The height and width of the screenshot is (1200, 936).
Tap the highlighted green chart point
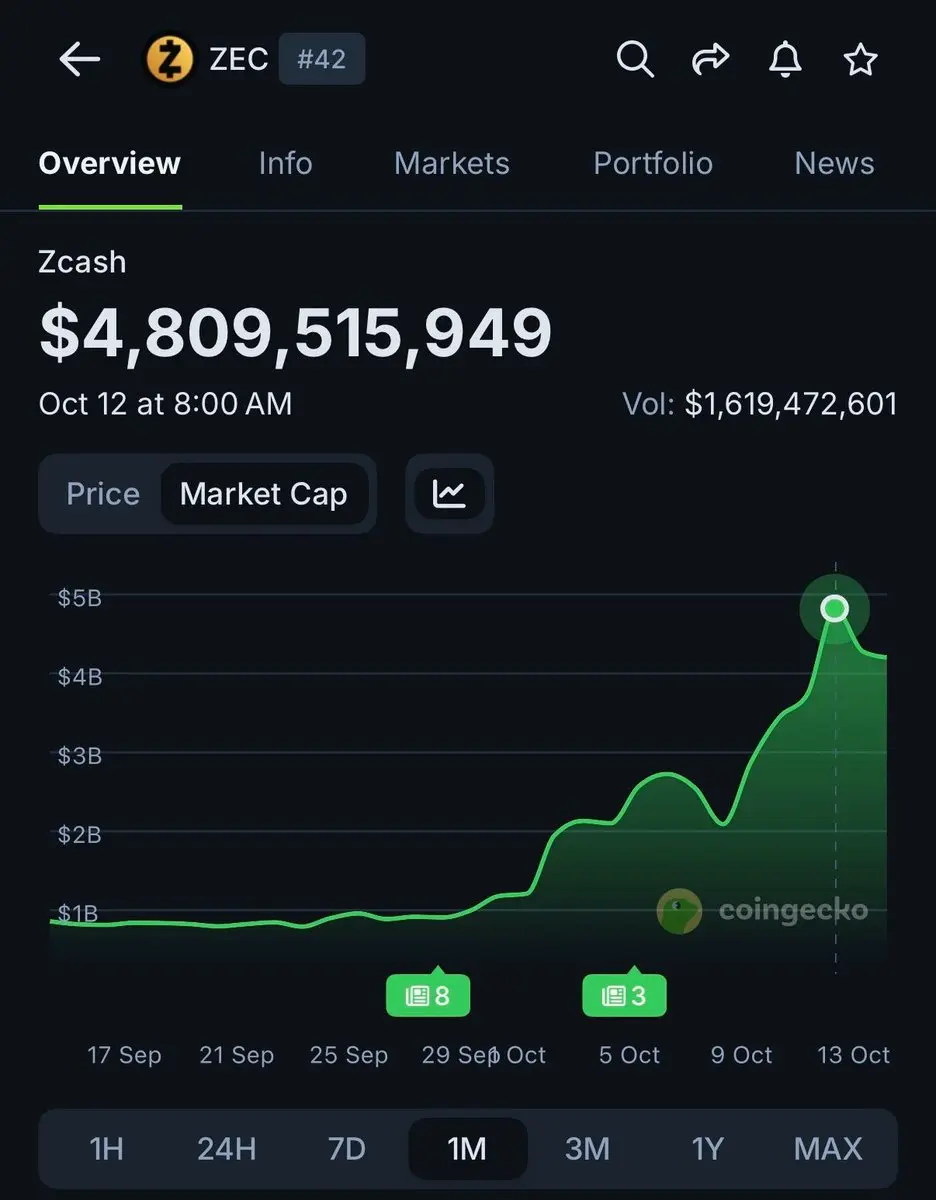[x=834, y=608]
